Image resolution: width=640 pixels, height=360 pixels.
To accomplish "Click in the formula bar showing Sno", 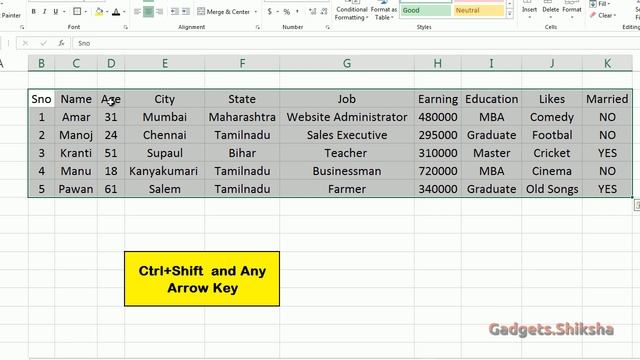I will [355, 43].
